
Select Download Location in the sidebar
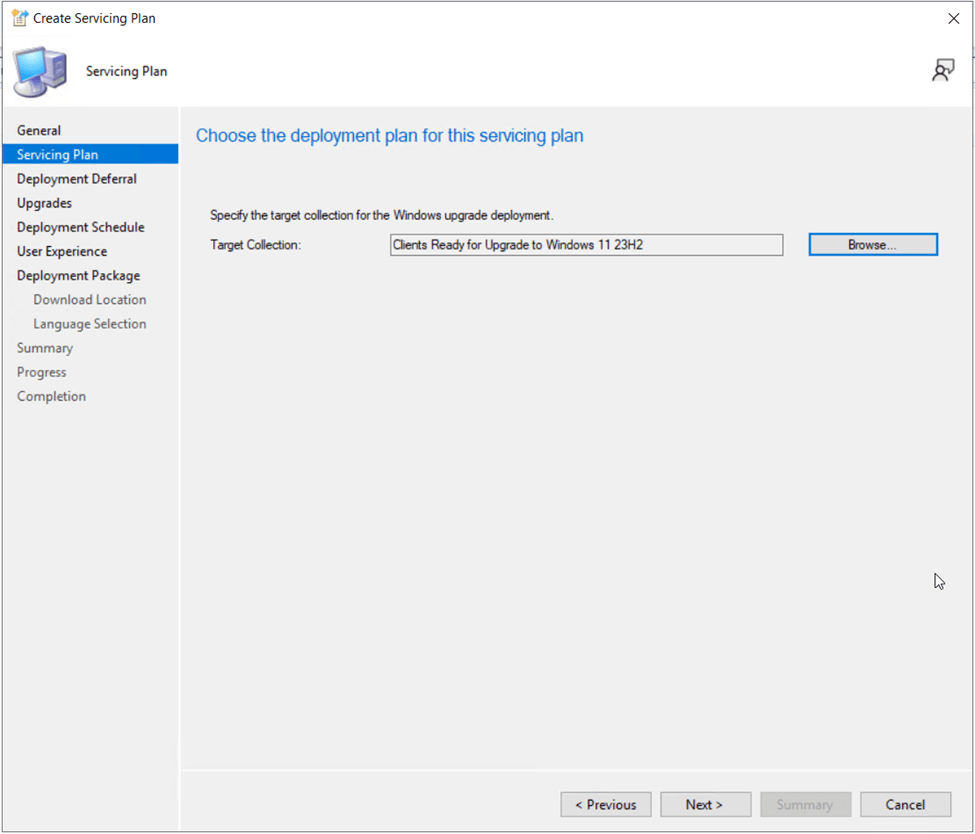coord(89,300)
